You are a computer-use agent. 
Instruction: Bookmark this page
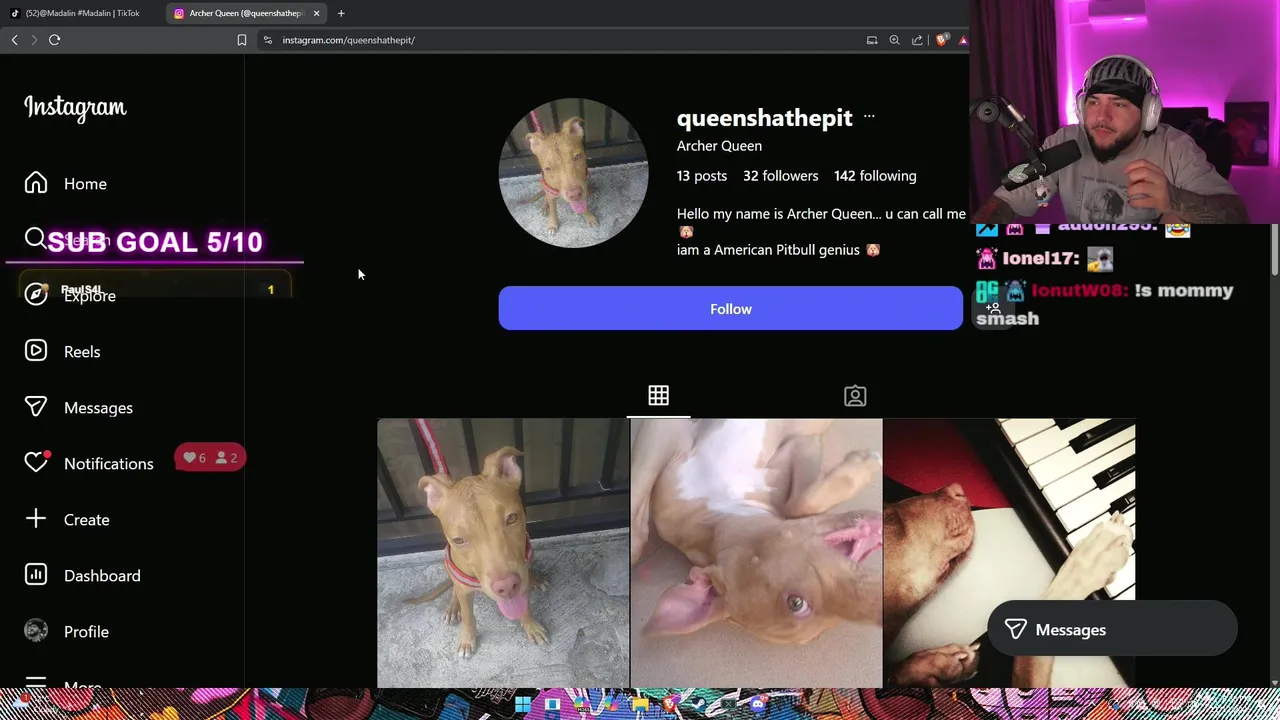pos(242,40)
